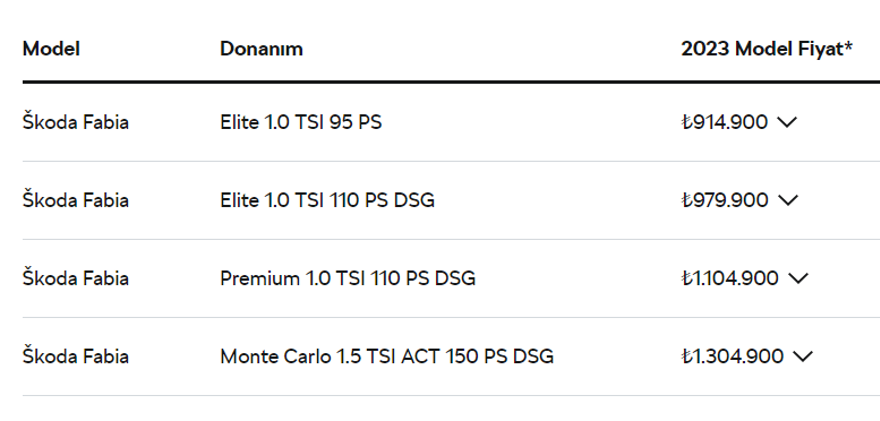Select the Elite 1.0 TSI 95 PS trim text
Screen dimensions: 880x421
300,123
